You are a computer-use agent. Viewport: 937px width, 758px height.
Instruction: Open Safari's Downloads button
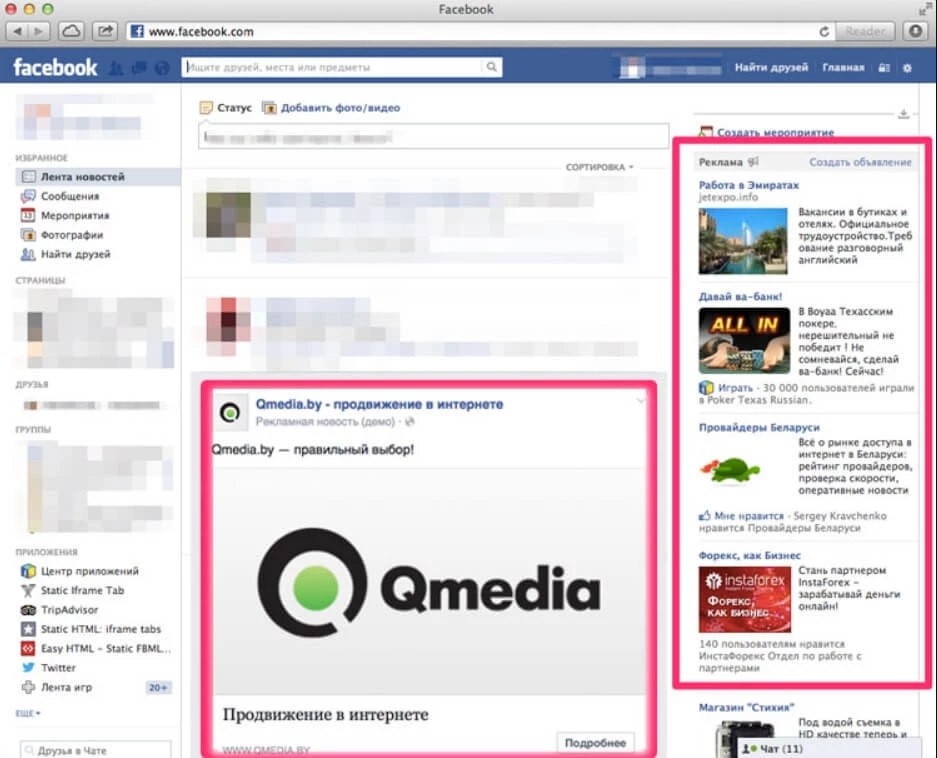coord(915,31)
